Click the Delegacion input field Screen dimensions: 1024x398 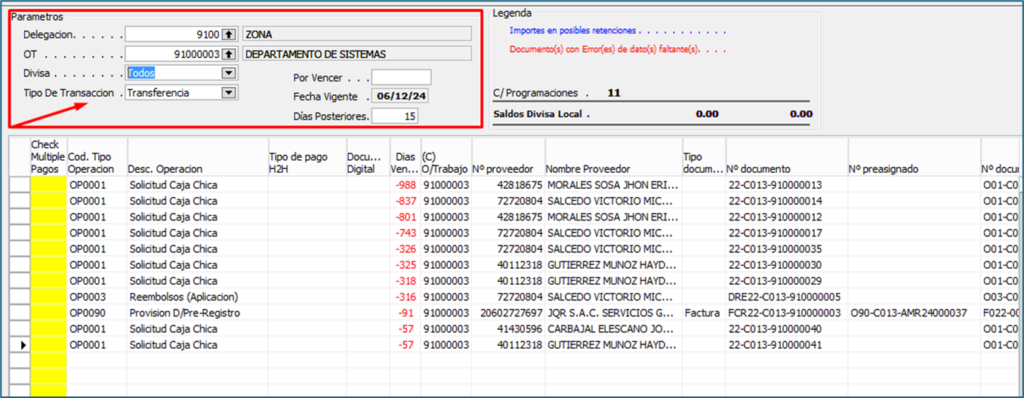(174, 34)
